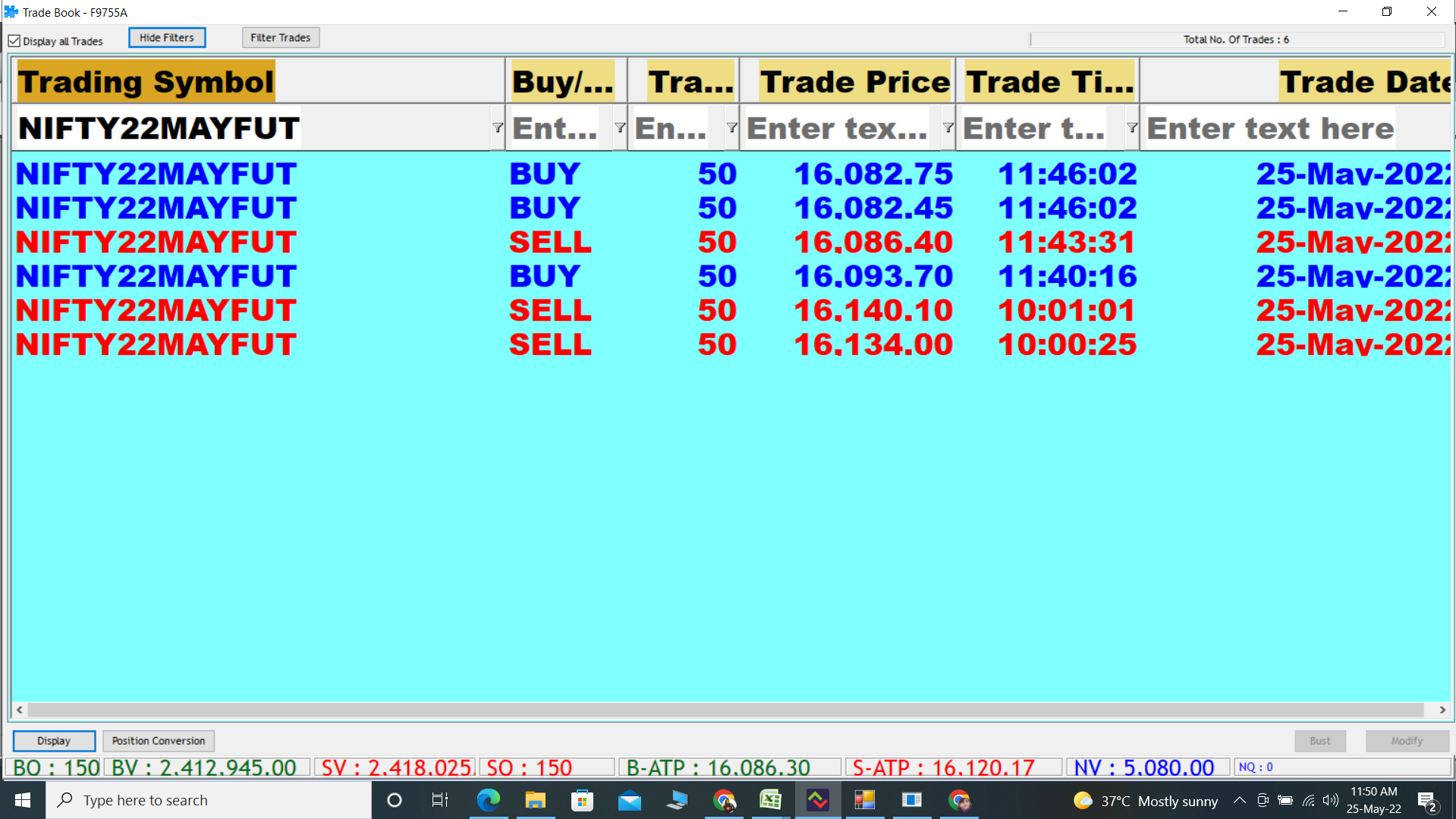Open Task View icon

[x=440, y=800]
